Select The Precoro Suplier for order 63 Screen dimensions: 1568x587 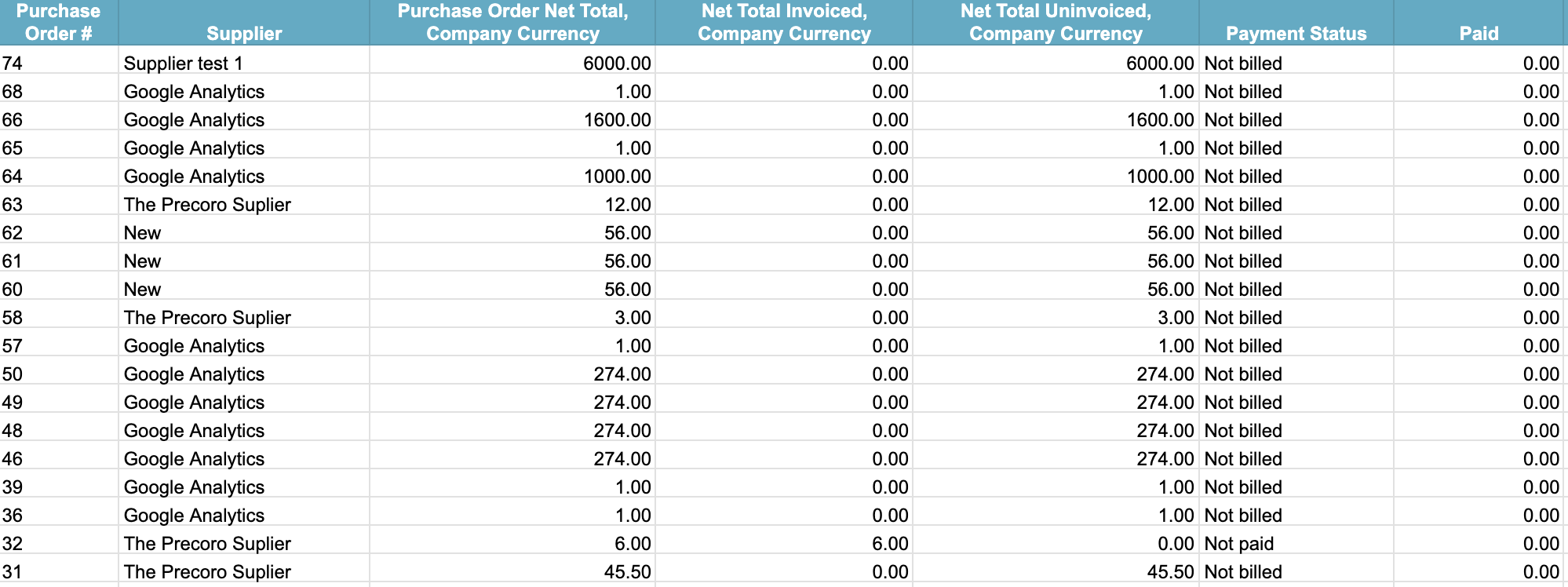pyautogui.click(x=244, y=204)
